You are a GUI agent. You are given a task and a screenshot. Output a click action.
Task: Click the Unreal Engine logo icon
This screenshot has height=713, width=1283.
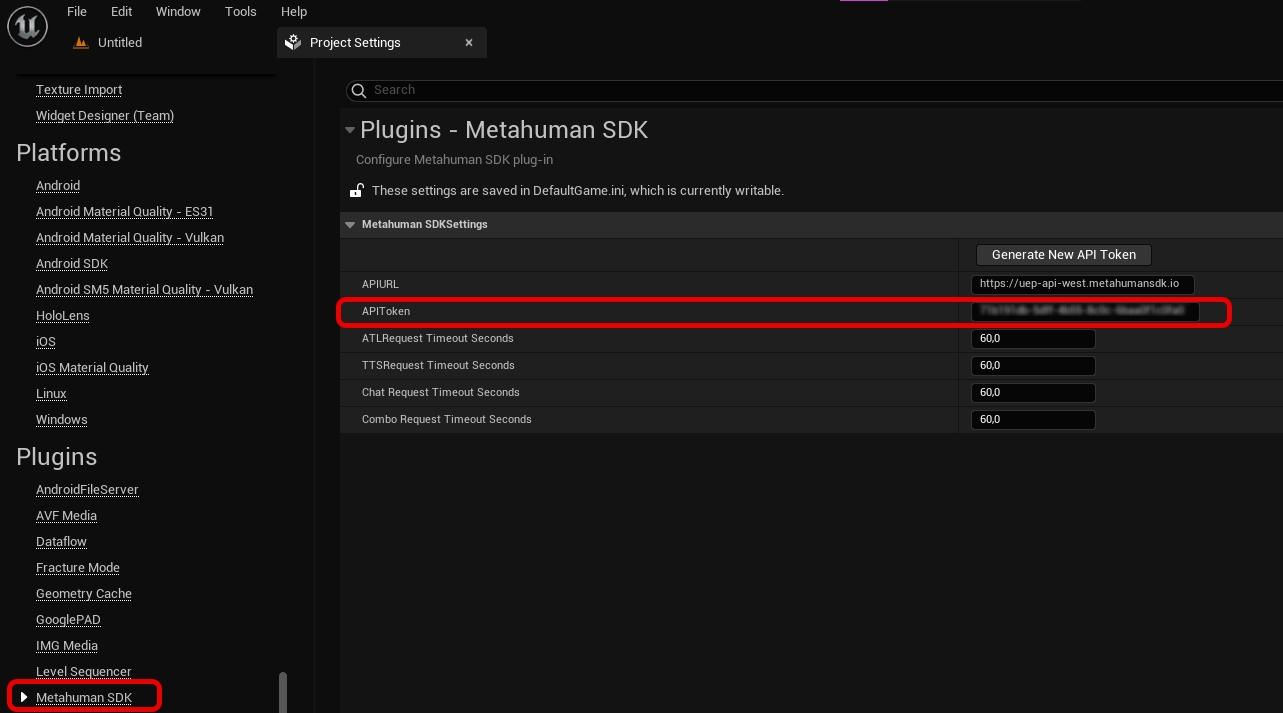pos(27,27)
